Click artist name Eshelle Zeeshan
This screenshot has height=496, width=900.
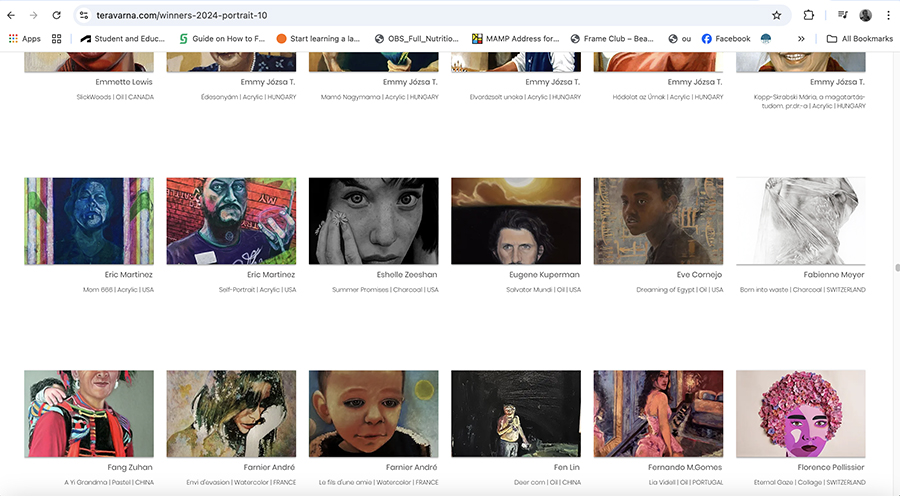pos(407,275)
